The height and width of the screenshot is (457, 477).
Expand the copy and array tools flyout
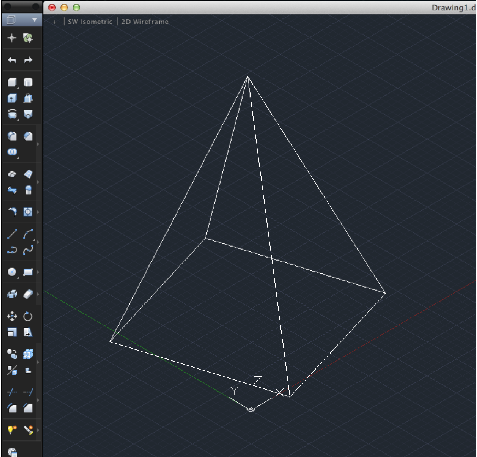(38, 362)
